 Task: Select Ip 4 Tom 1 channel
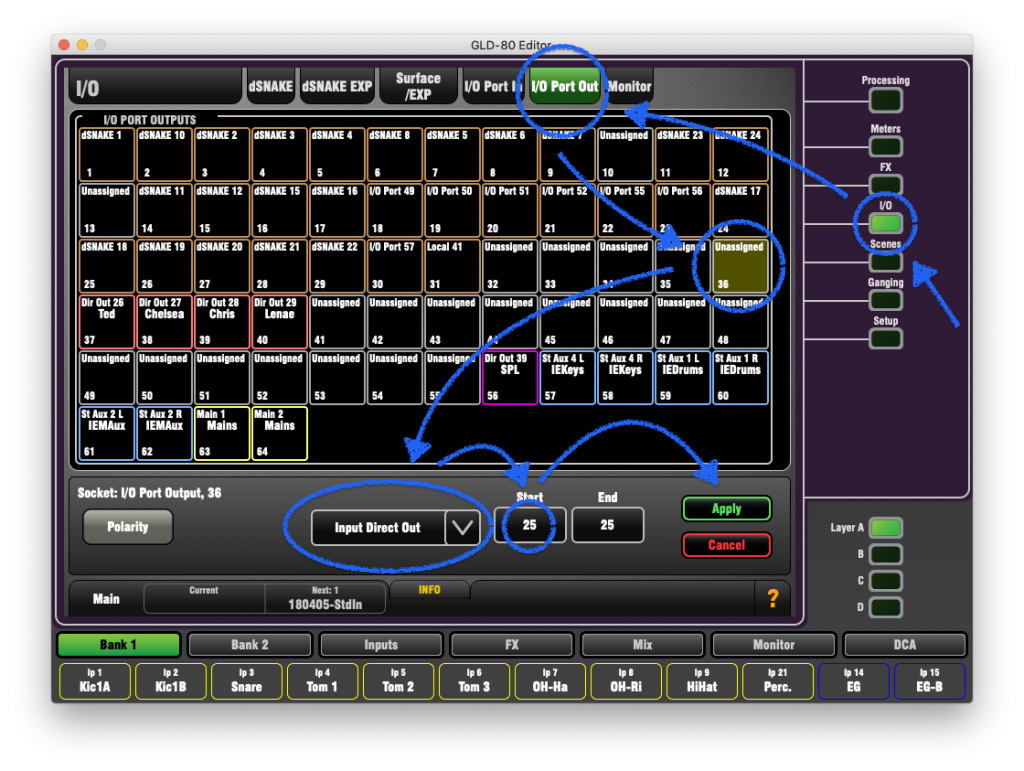click(x=322, y=681)
